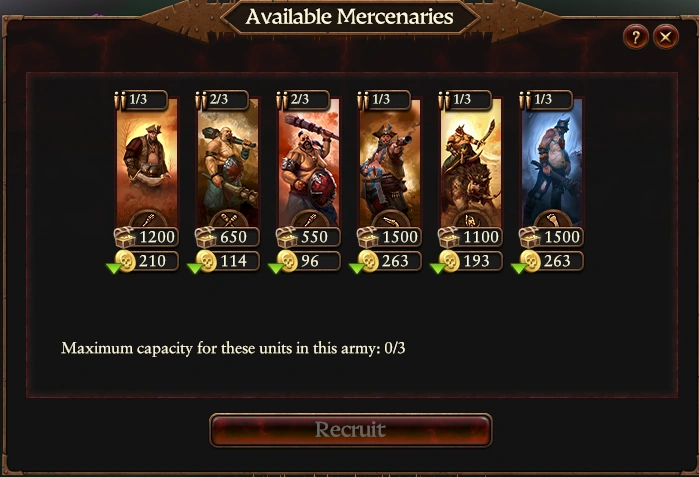Select the pirate ogre mercenary card costing 1200
Viewport: 699px width, 477px height.
coord(147,163)
